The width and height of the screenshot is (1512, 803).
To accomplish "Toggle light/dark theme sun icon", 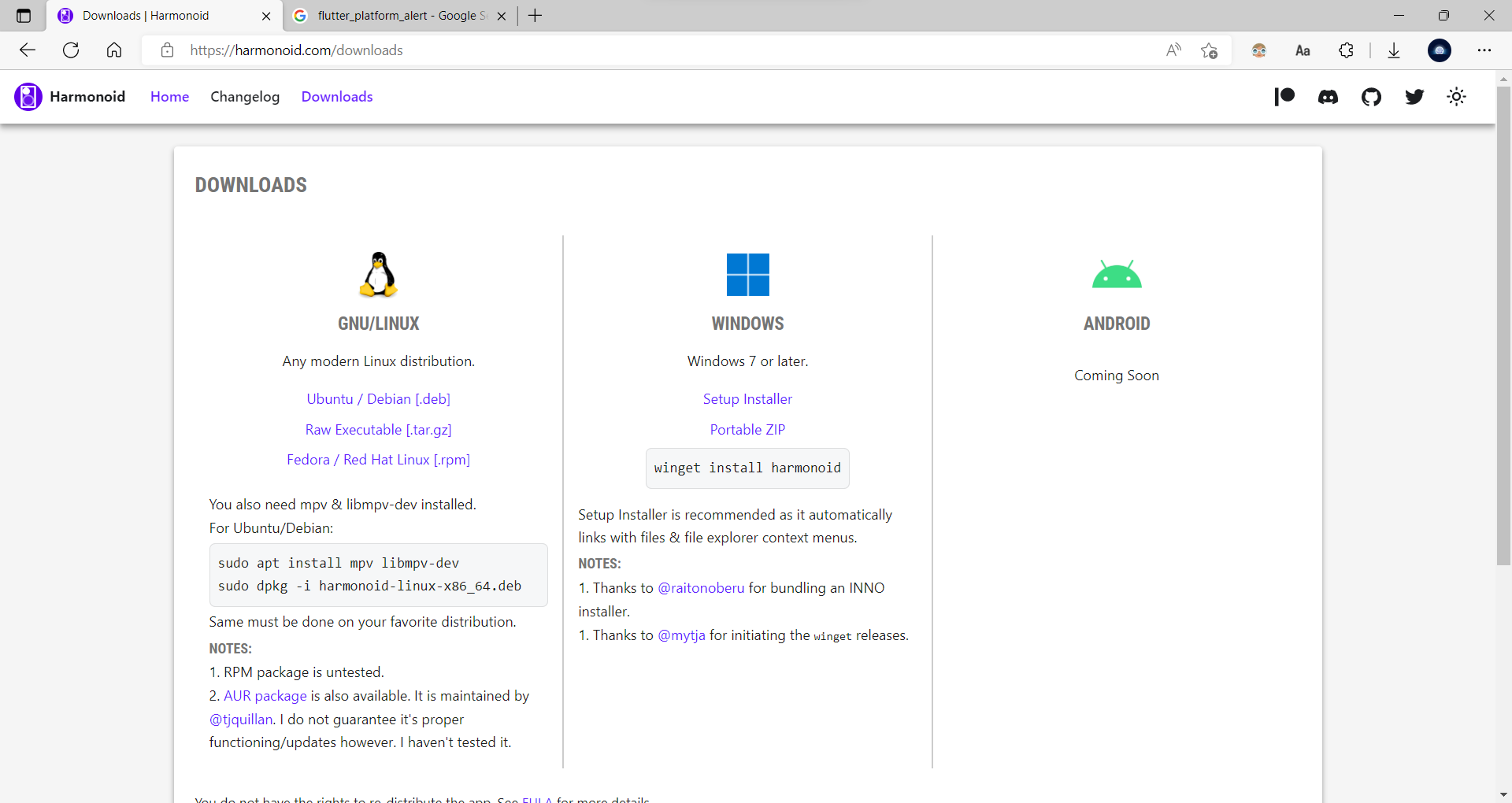I will tap(1457, 97).
